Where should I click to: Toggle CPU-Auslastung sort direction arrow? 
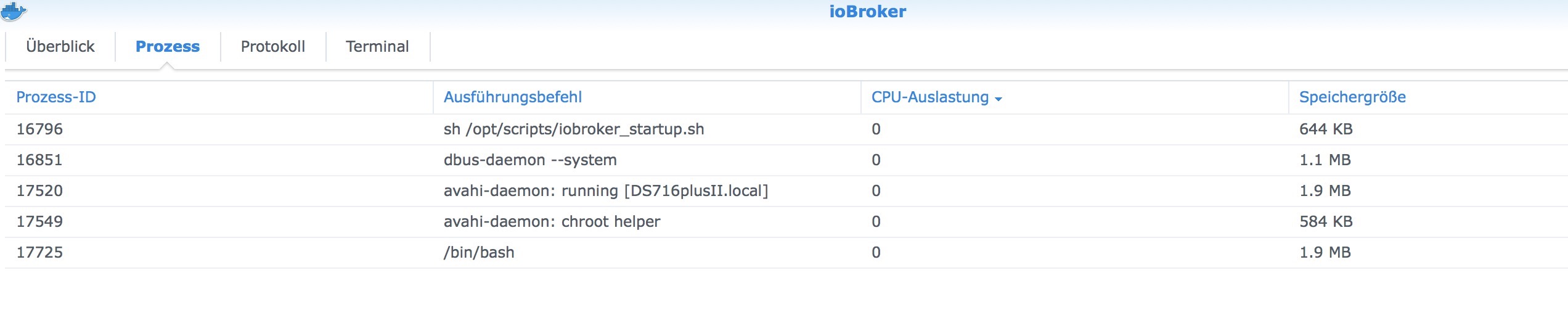coord(998,99)
